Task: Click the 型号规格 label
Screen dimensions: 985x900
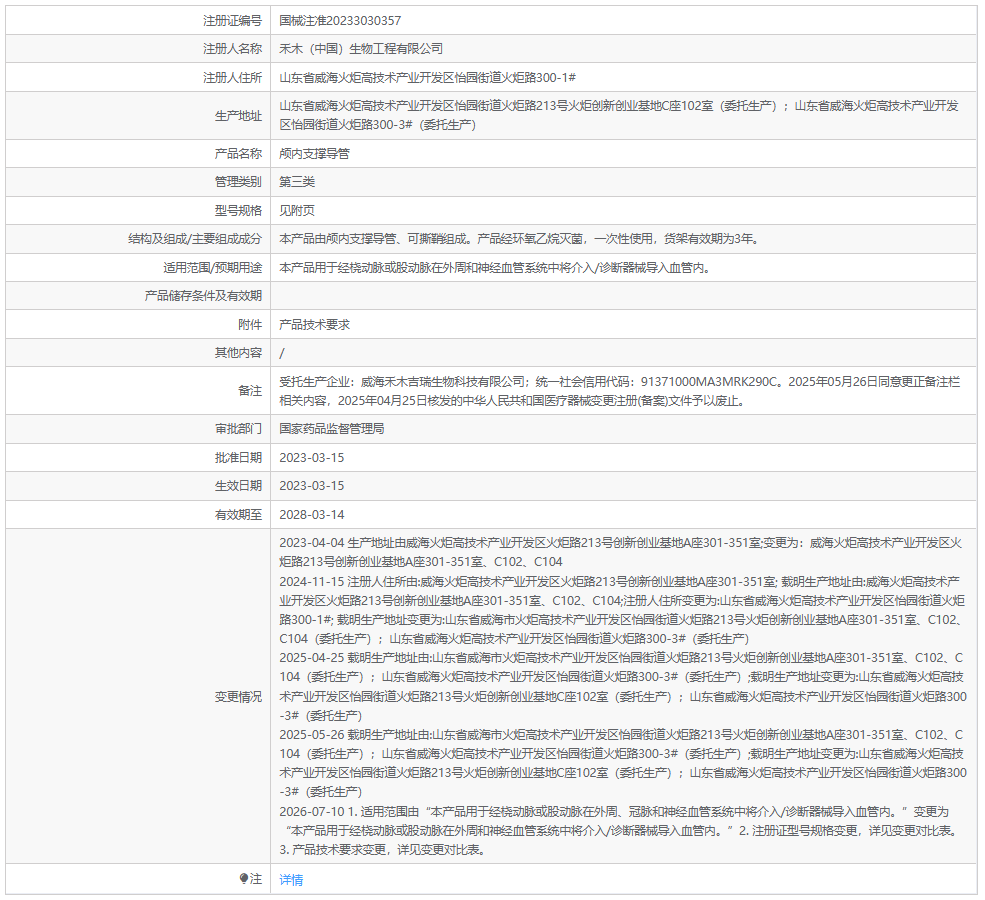Action: [x=238, y=211]
